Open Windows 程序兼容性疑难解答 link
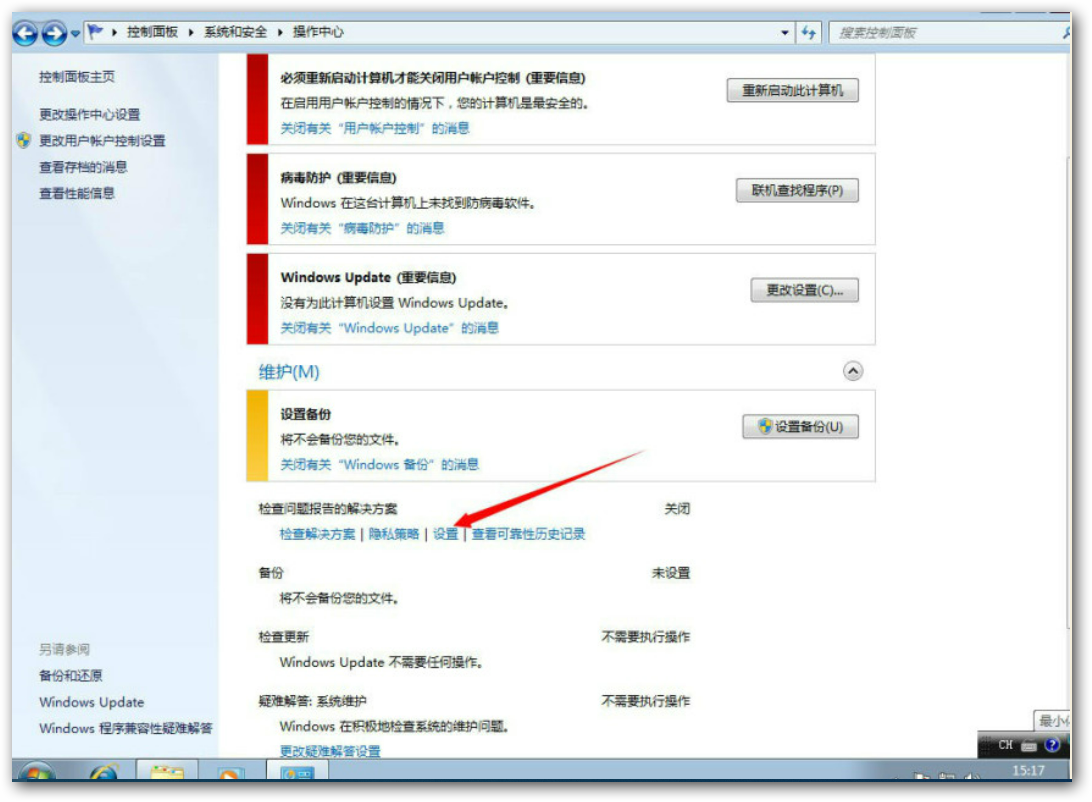The height and width of the screenshot is (802, 1092). [125, 728]
